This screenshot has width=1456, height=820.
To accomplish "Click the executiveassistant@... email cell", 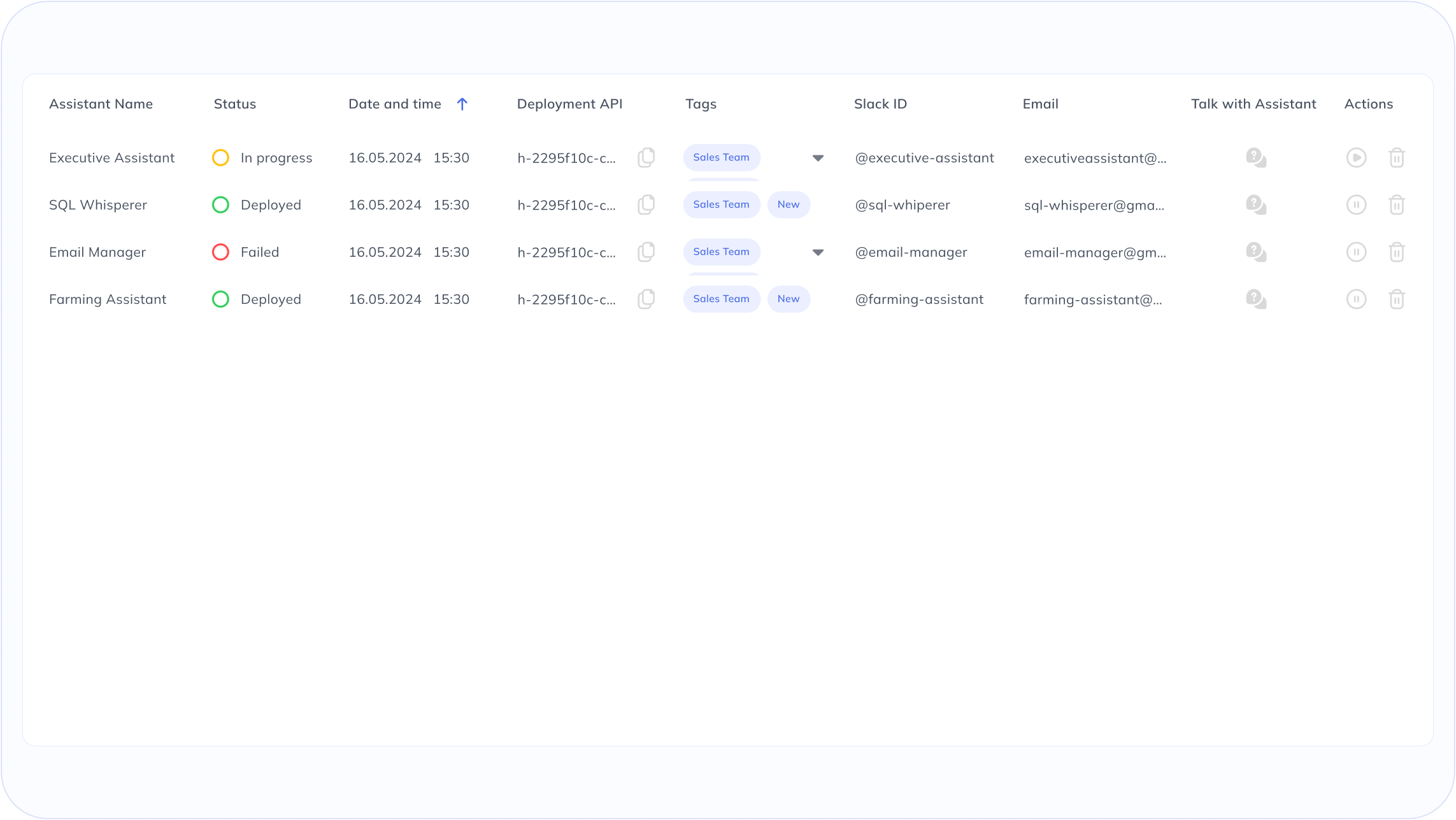I will [1096, 158].
